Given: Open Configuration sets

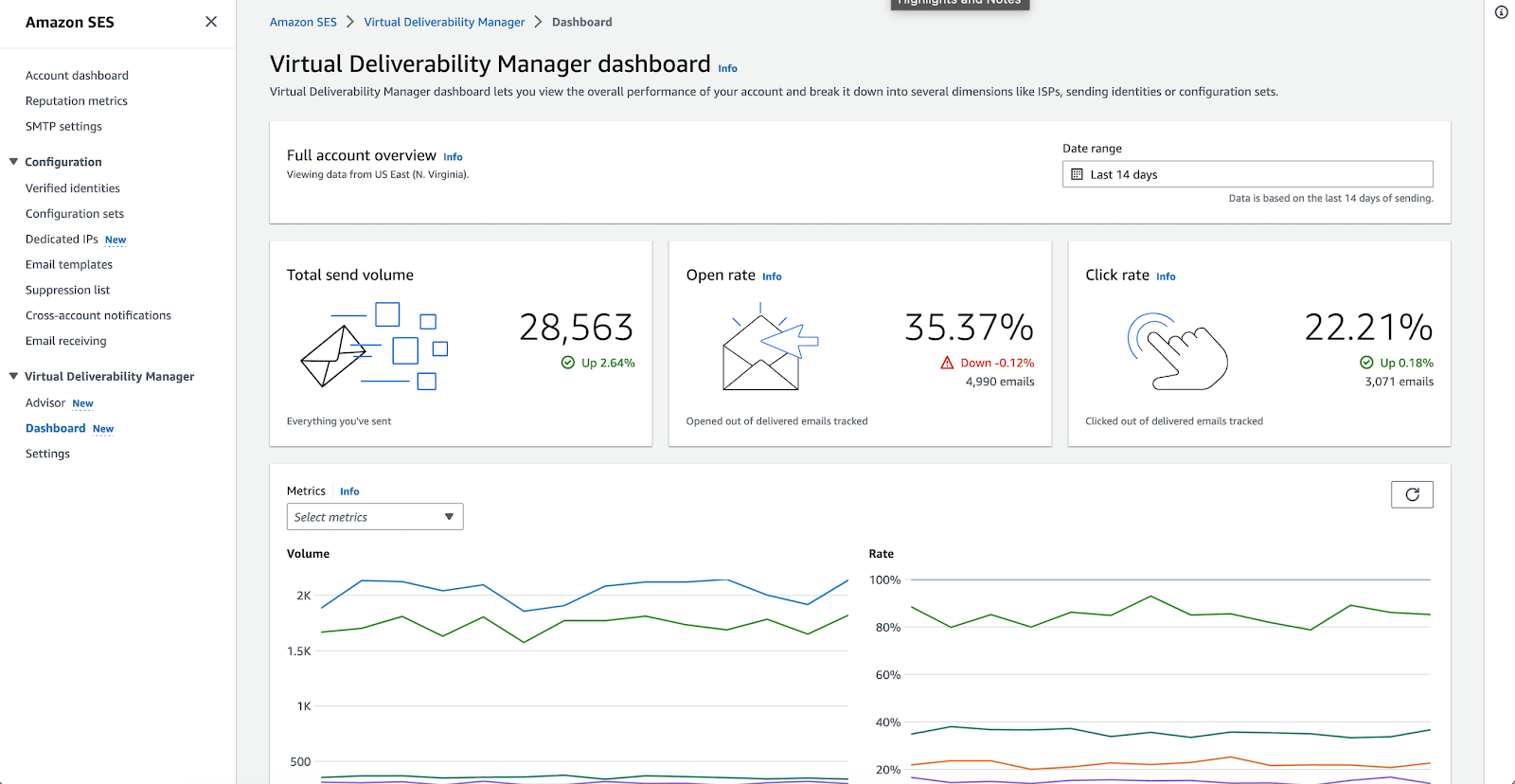Looking at the screenshot, I should [75, 214].
